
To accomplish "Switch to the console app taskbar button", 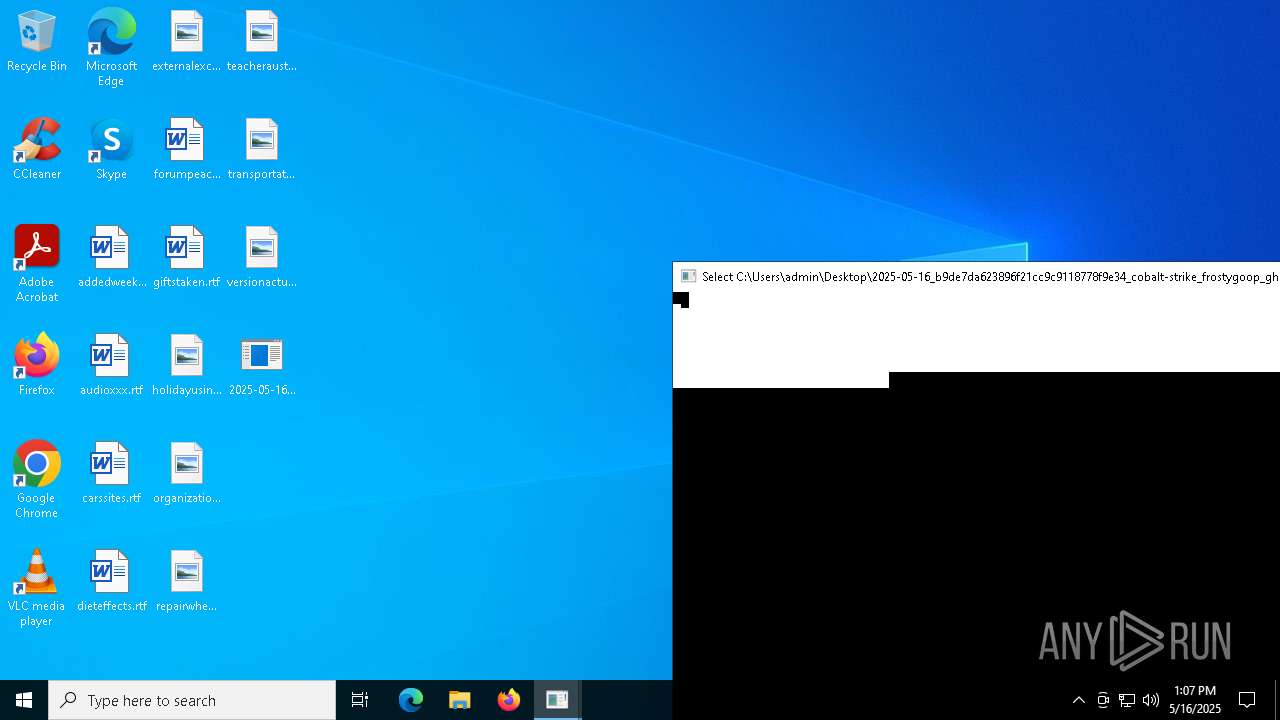I will pyautogui.click(x=557, y=700).
